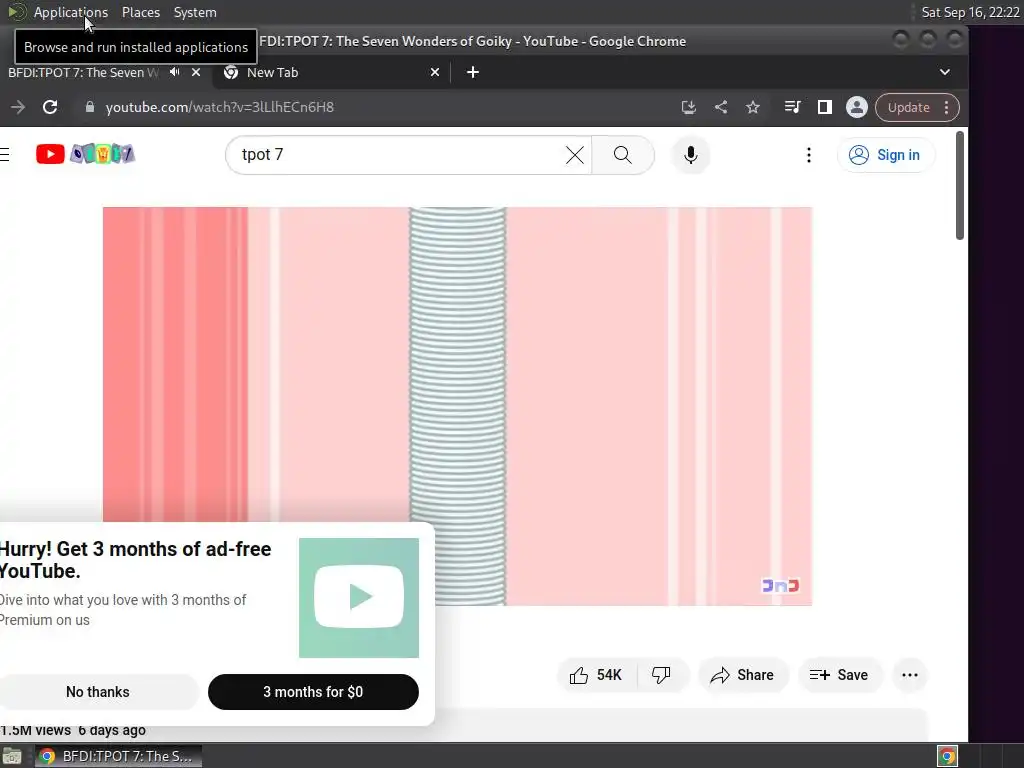Close the New Tab tab

(435, 72)
